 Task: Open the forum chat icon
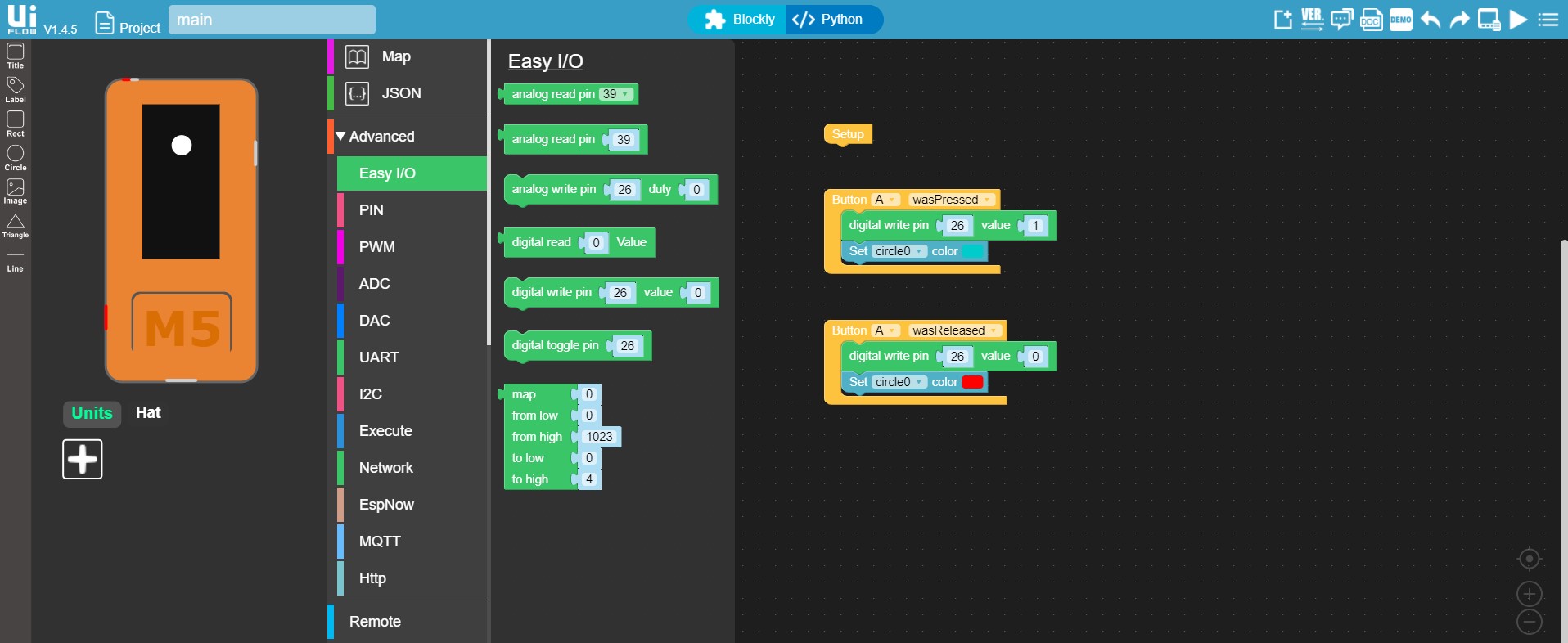[x=1341, y=20]
